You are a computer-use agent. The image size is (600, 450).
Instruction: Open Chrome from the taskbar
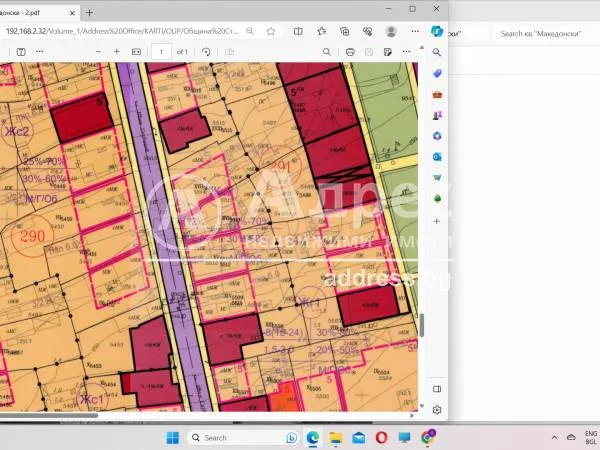click(x=427, y=437)
